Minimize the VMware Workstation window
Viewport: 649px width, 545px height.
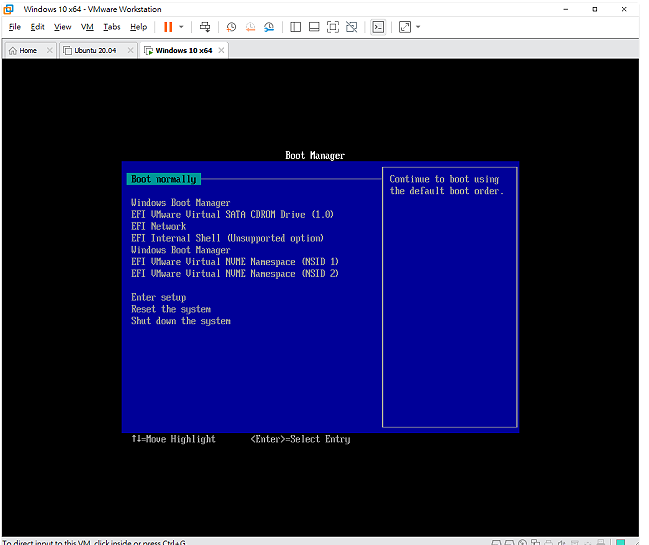click(x=566, y=9)
